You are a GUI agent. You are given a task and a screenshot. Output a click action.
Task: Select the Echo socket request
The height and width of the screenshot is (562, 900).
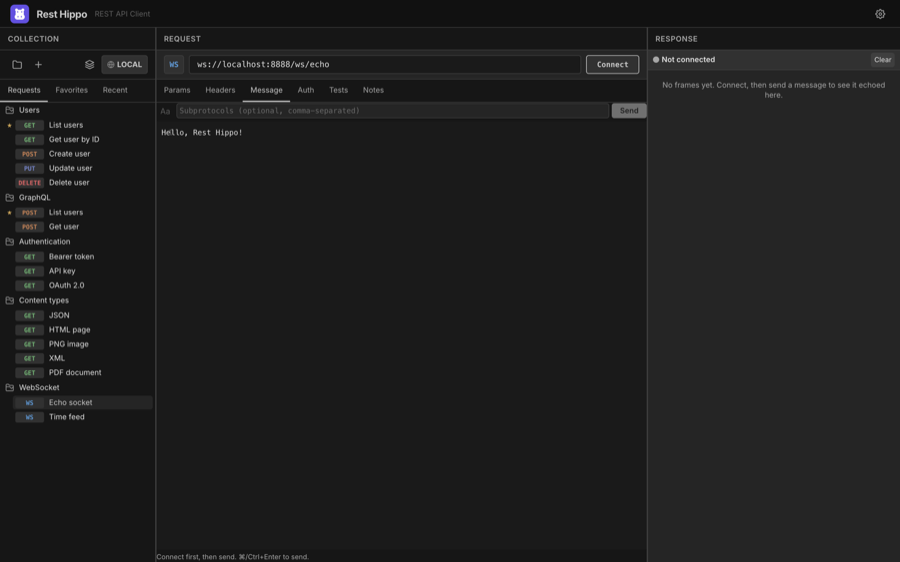click(83, 402)
